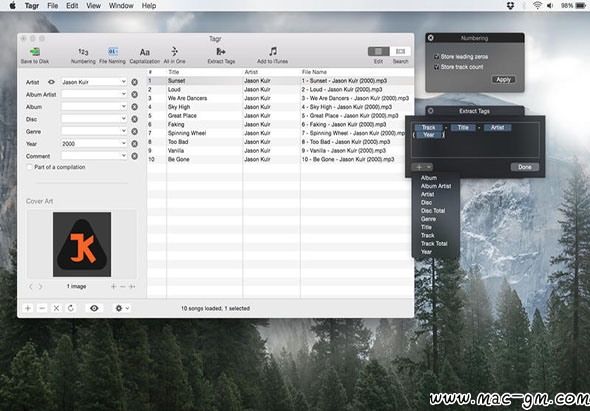
Task: Toggle the eye icon beside Artist
Action: tap(52, 82)
